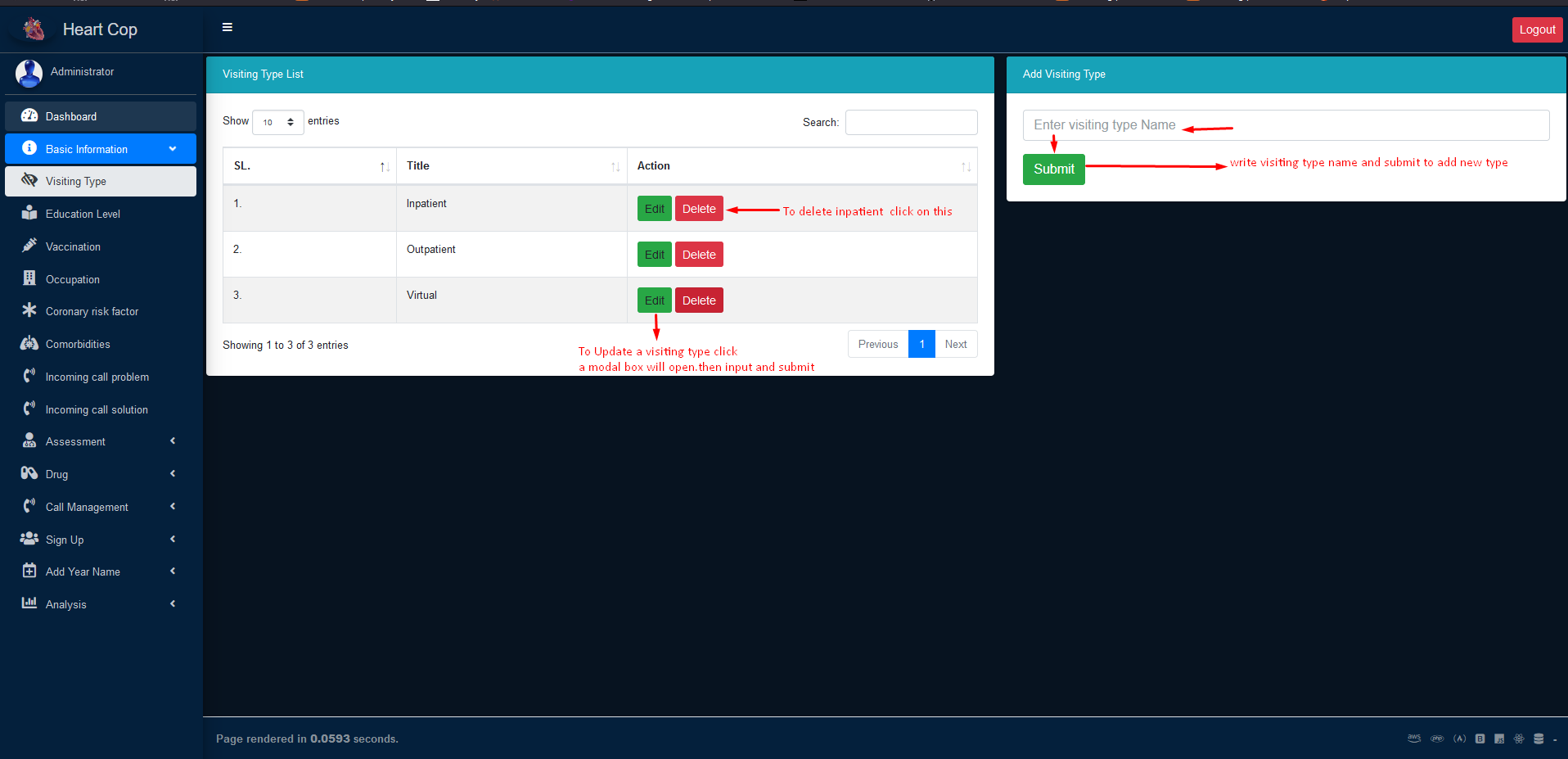
Task: Open the Dashboard menu item
Action: coord(71,116)
